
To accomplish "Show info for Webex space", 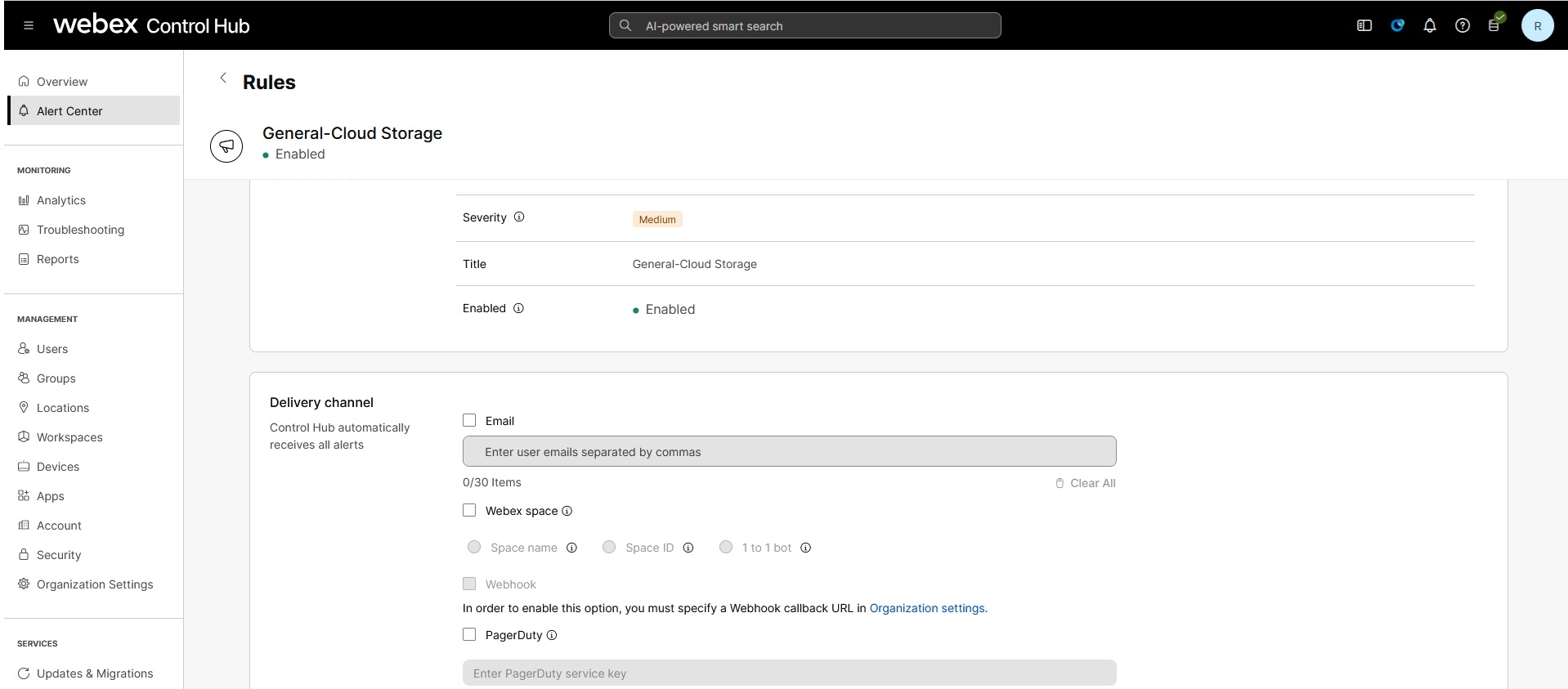I will point(567,511).
